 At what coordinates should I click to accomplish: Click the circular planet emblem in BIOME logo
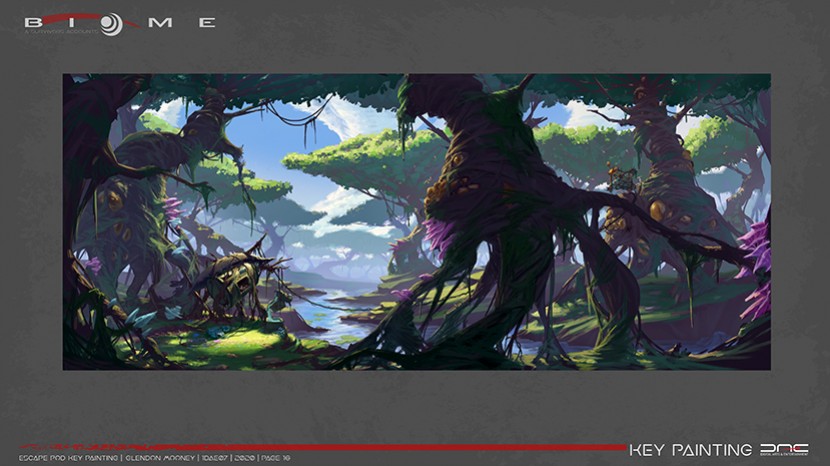(x=111, y=24)
